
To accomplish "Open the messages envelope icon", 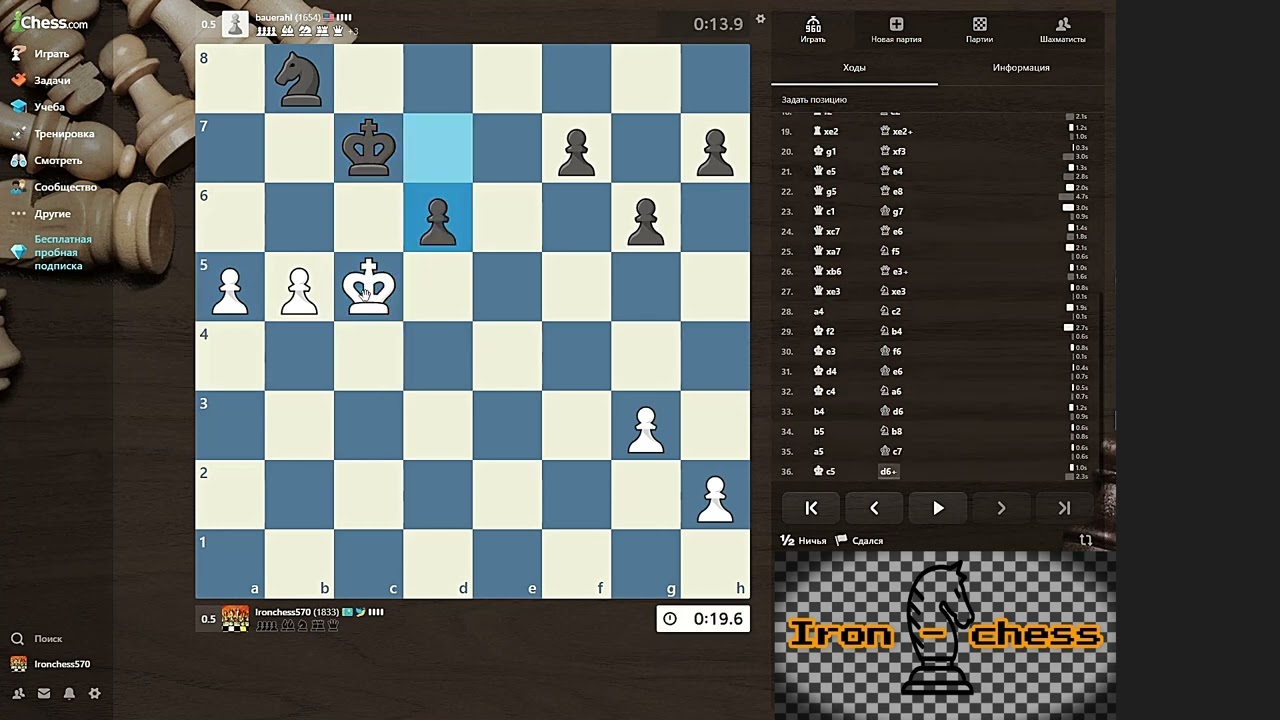I will click(x=44, y=693).
